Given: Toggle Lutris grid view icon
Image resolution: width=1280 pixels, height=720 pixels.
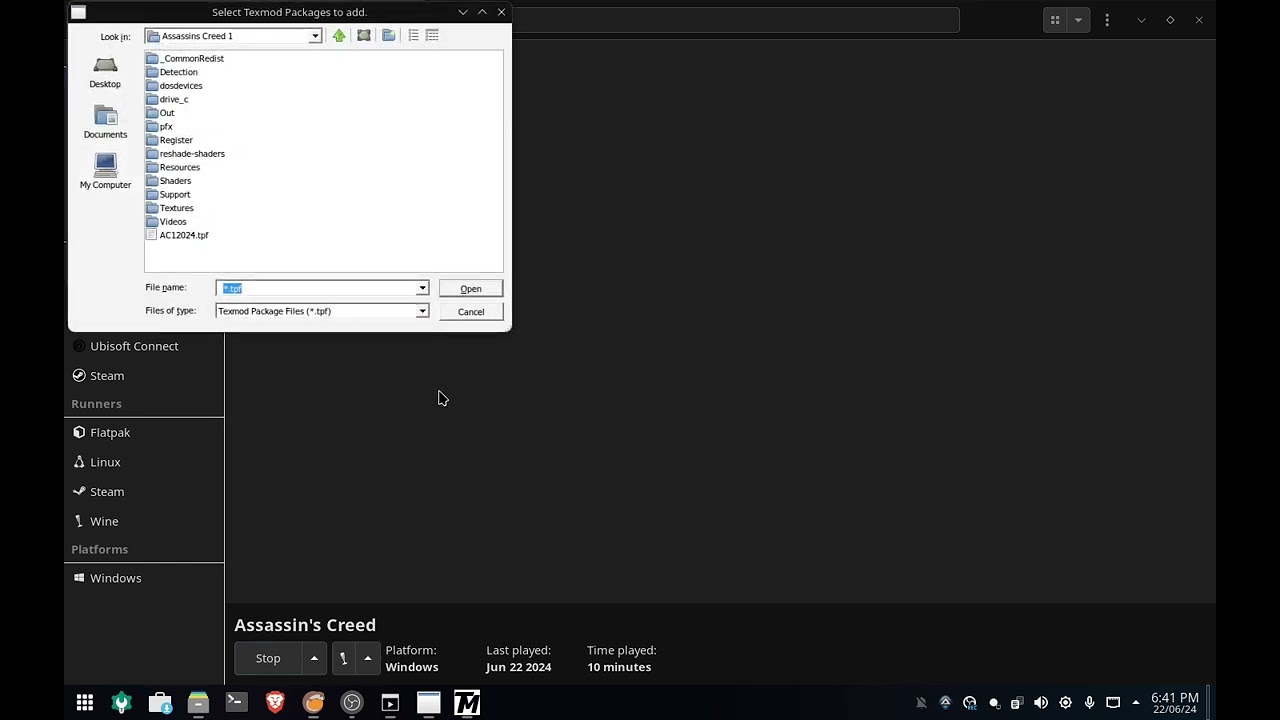Looking at the screenshot, I should tap(1055, 20).
